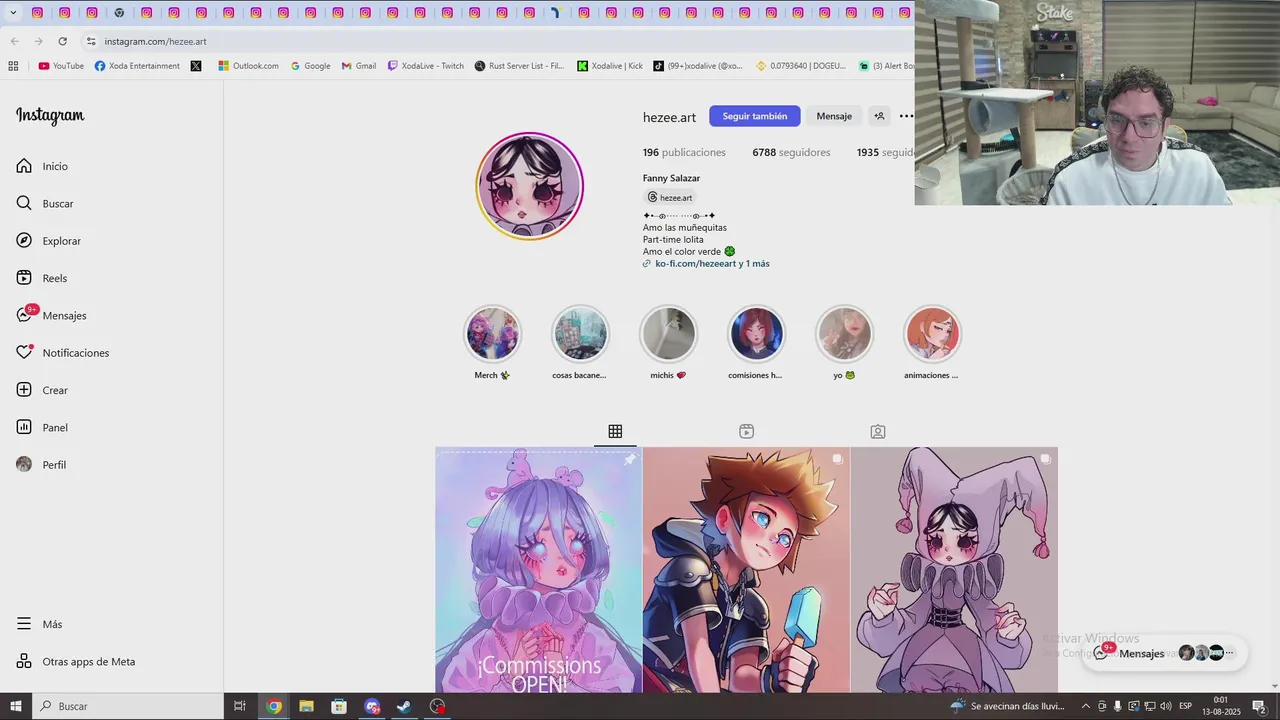Image resolution: width=1280 pixels, height=720 pixels.
Task: Open the hezee.art profile picture story
Action: [529, 186]
